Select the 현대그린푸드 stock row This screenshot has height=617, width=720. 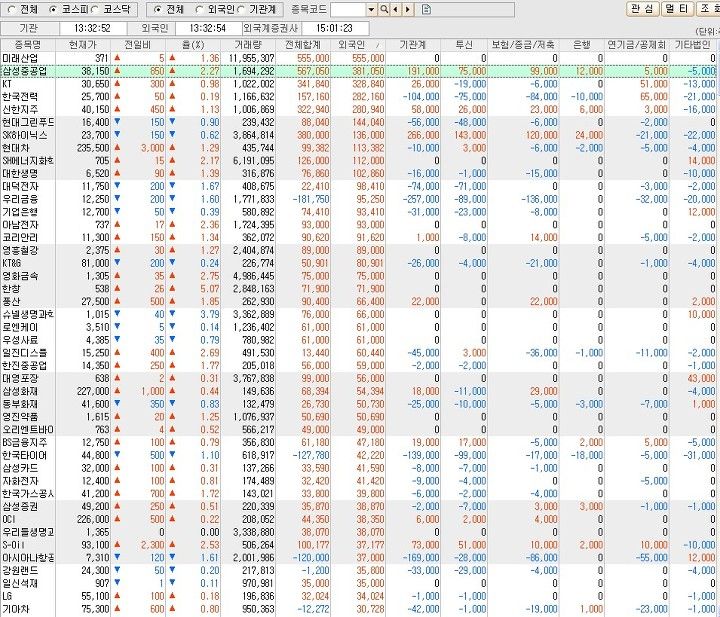click(358, 123)
